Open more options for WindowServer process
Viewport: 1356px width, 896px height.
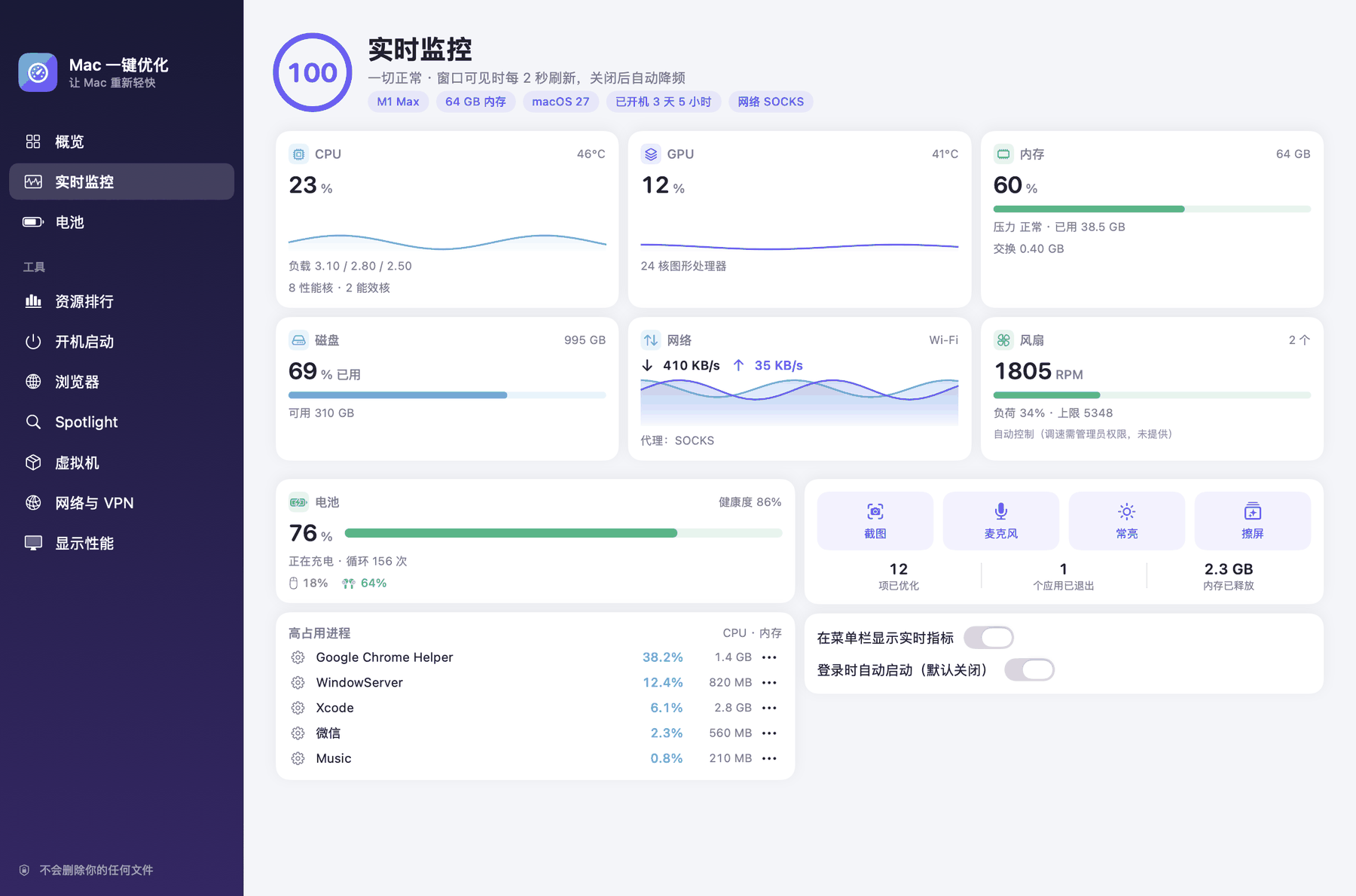(769, 683)
